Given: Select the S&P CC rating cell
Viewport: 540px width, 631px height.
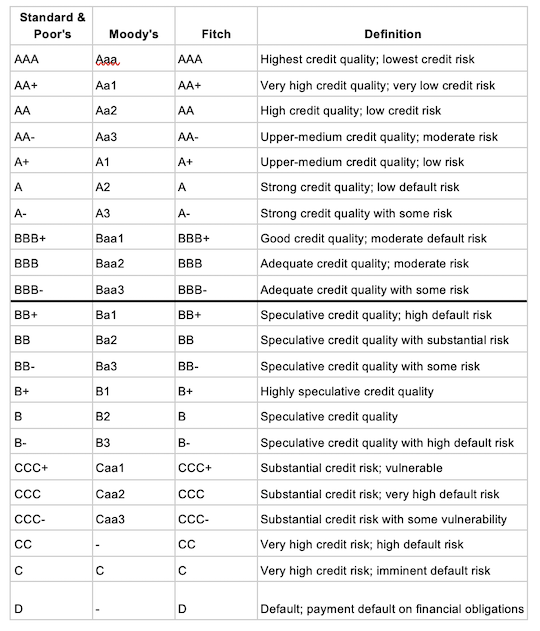Looking at the screenshot, I should coord(52,544).
